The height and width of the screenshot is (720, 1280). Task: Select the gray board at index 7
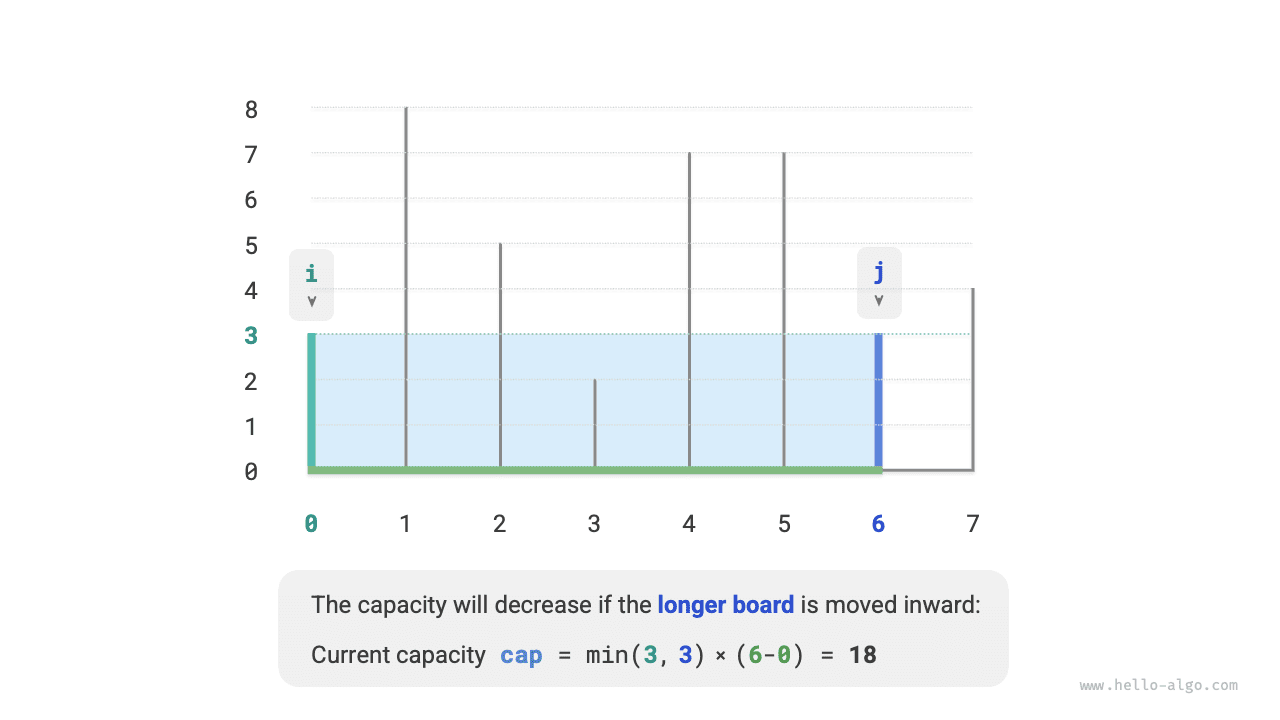(x=972, y=378)
